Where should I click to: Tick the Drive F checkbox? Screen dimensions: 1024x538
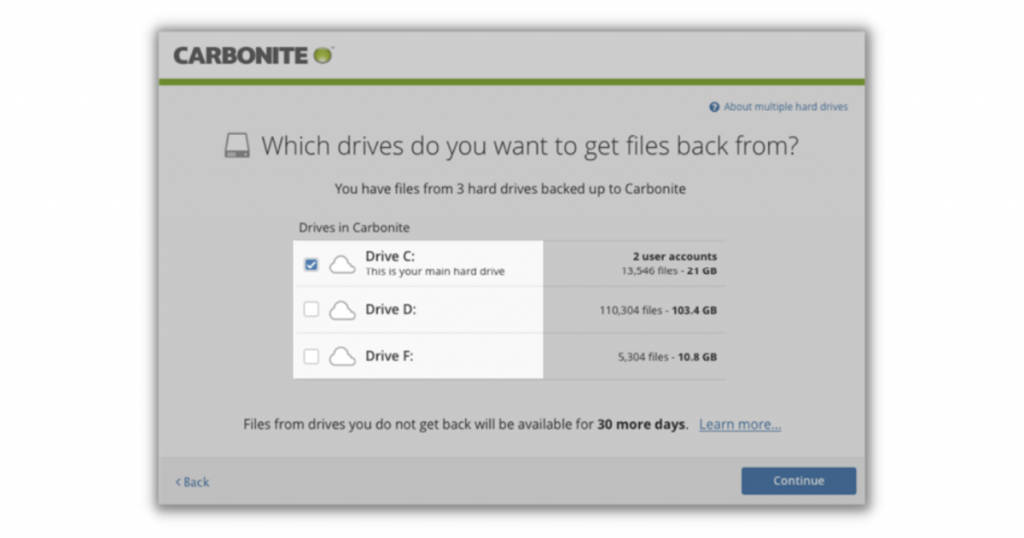point(311,356)
